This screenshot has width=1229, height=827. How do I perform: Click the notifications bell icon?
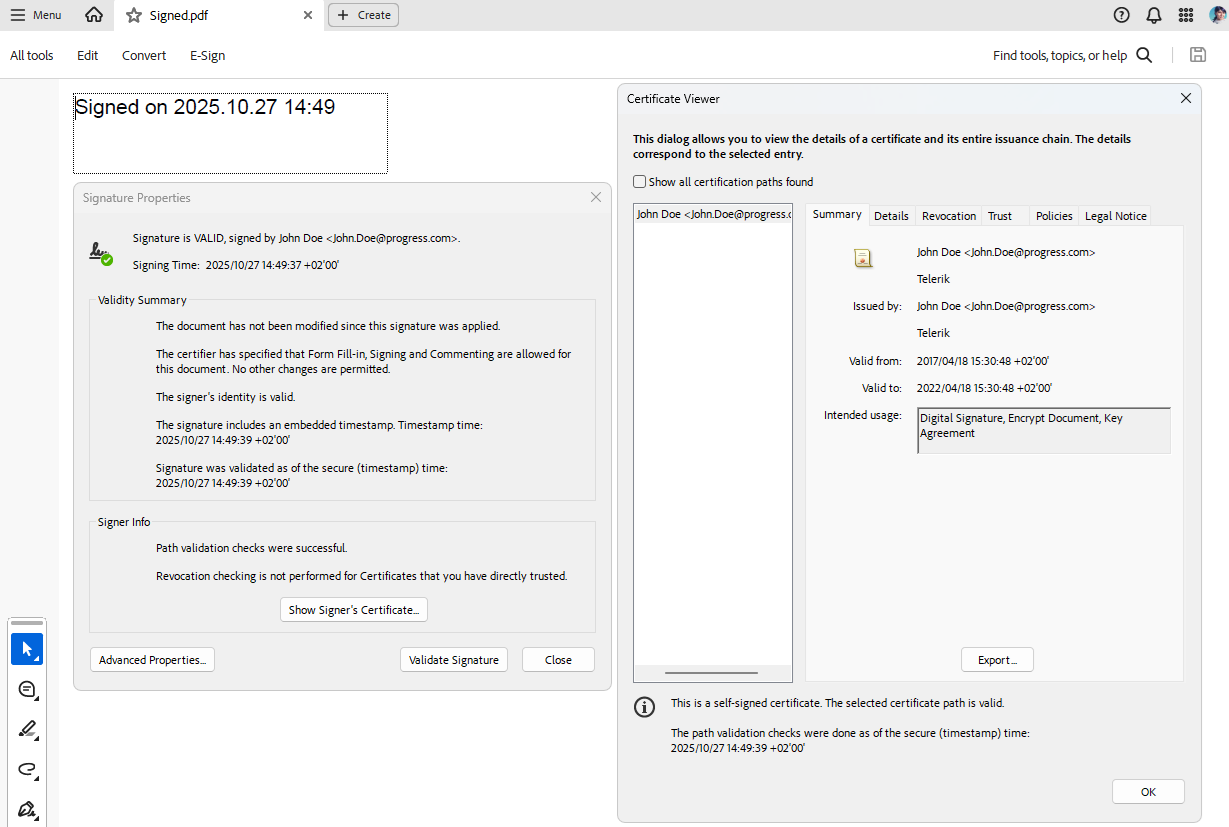click(x=1153, y=15)
